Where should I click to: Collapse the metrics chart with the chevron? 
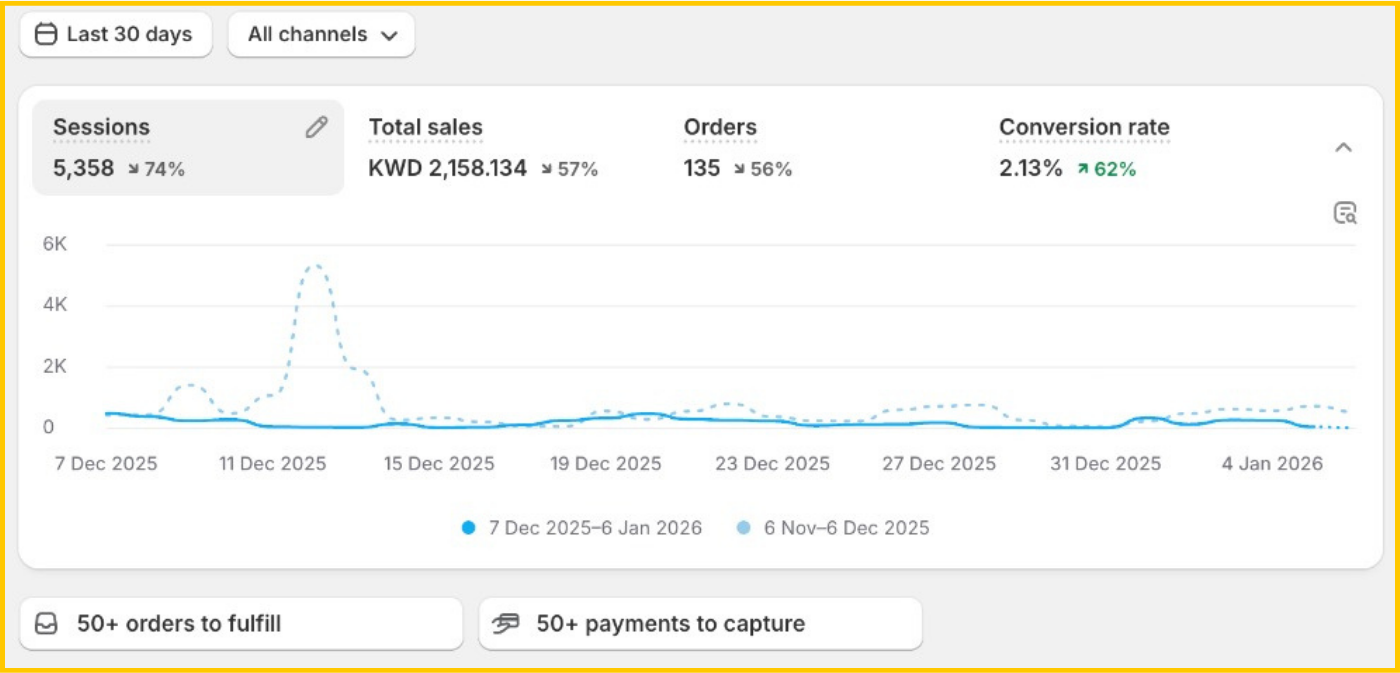1343,148
